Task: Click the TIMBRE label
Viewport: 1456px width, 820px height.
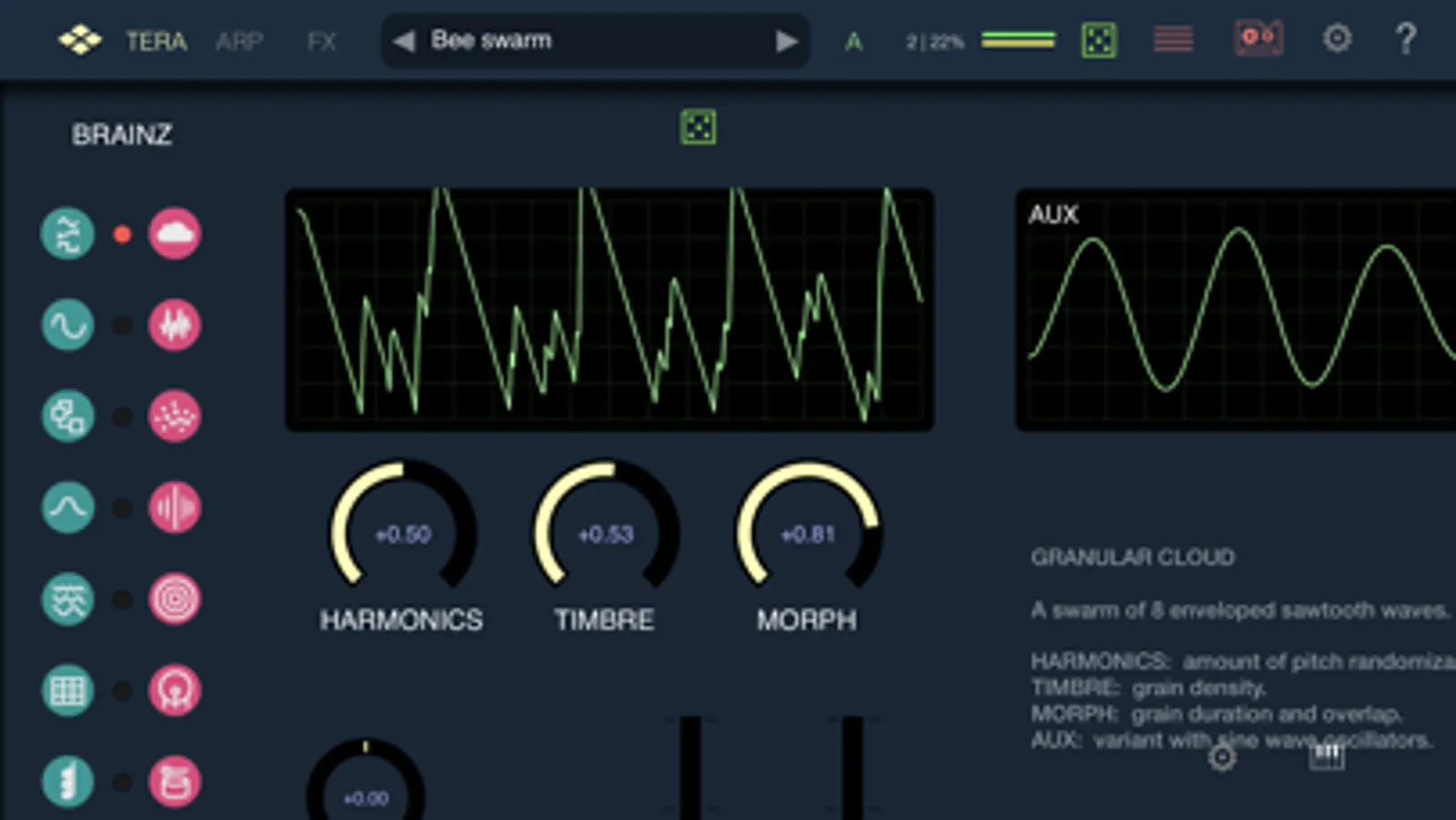Action: click(x=605, y=620)
